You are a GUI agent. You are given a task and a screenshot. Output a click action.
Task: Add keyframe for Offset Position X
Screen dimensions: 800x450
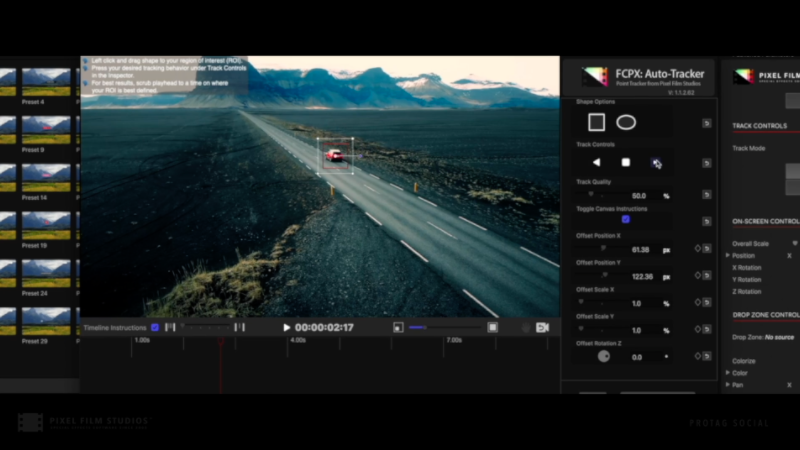[x=697, y=248]
